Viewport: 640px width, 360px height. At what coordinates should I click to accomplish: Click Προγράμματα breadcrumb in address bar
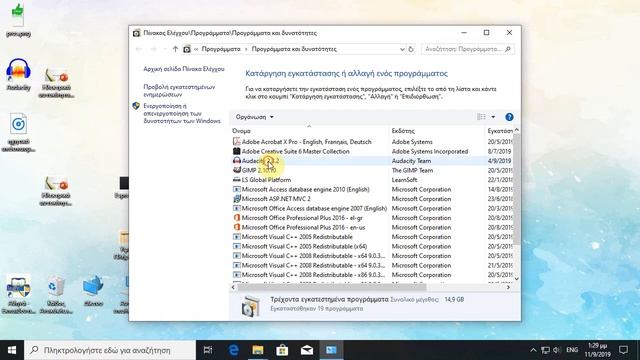pos(221,49)
